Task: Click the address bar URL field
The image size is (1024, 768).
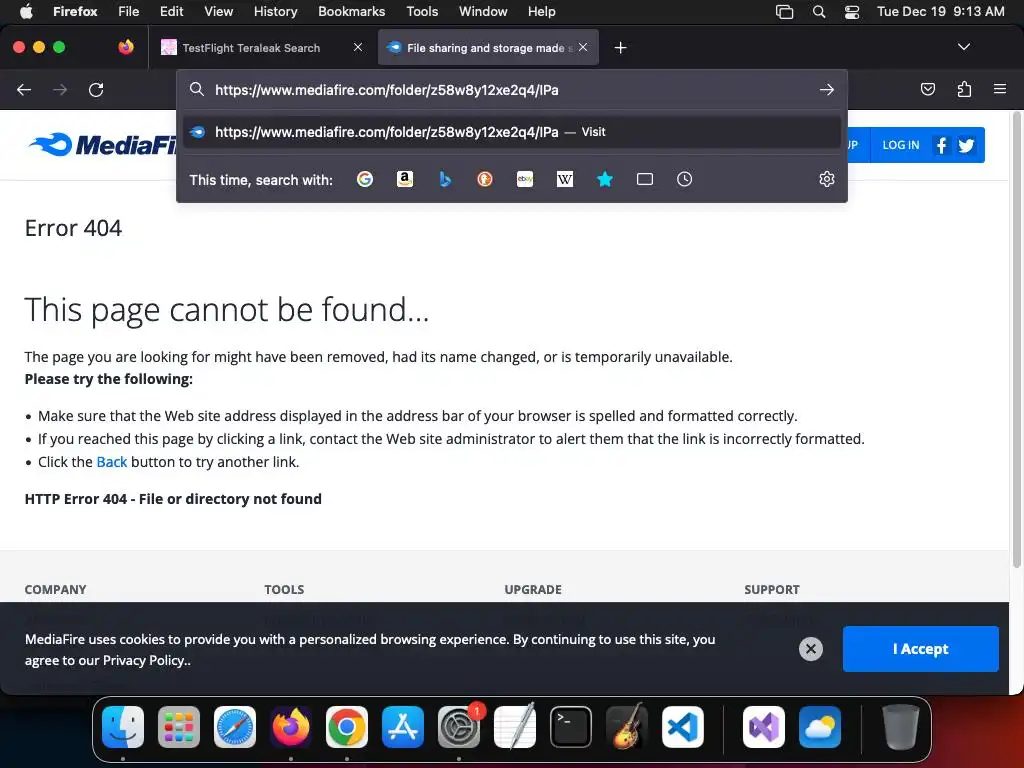Action: click(513, 90)
